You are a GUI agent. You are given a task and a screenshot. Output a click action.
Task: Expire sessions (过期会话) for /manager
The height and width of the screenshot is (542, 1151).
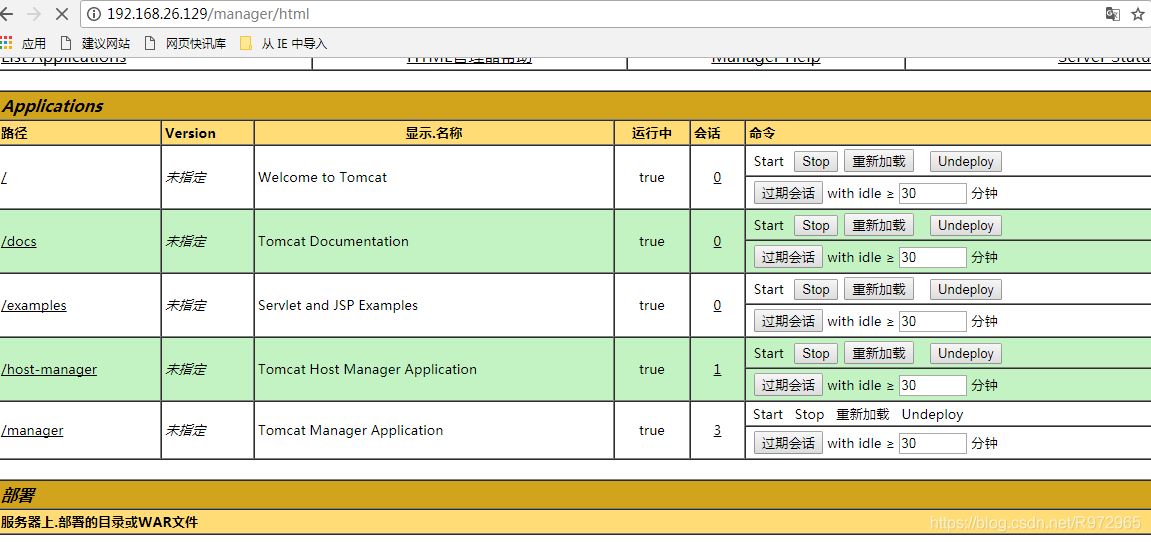point(788,443)
